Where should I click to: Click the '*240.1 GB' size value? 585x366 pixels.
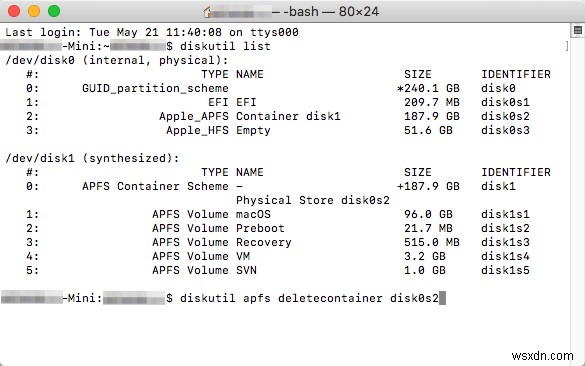pos(428,88)
